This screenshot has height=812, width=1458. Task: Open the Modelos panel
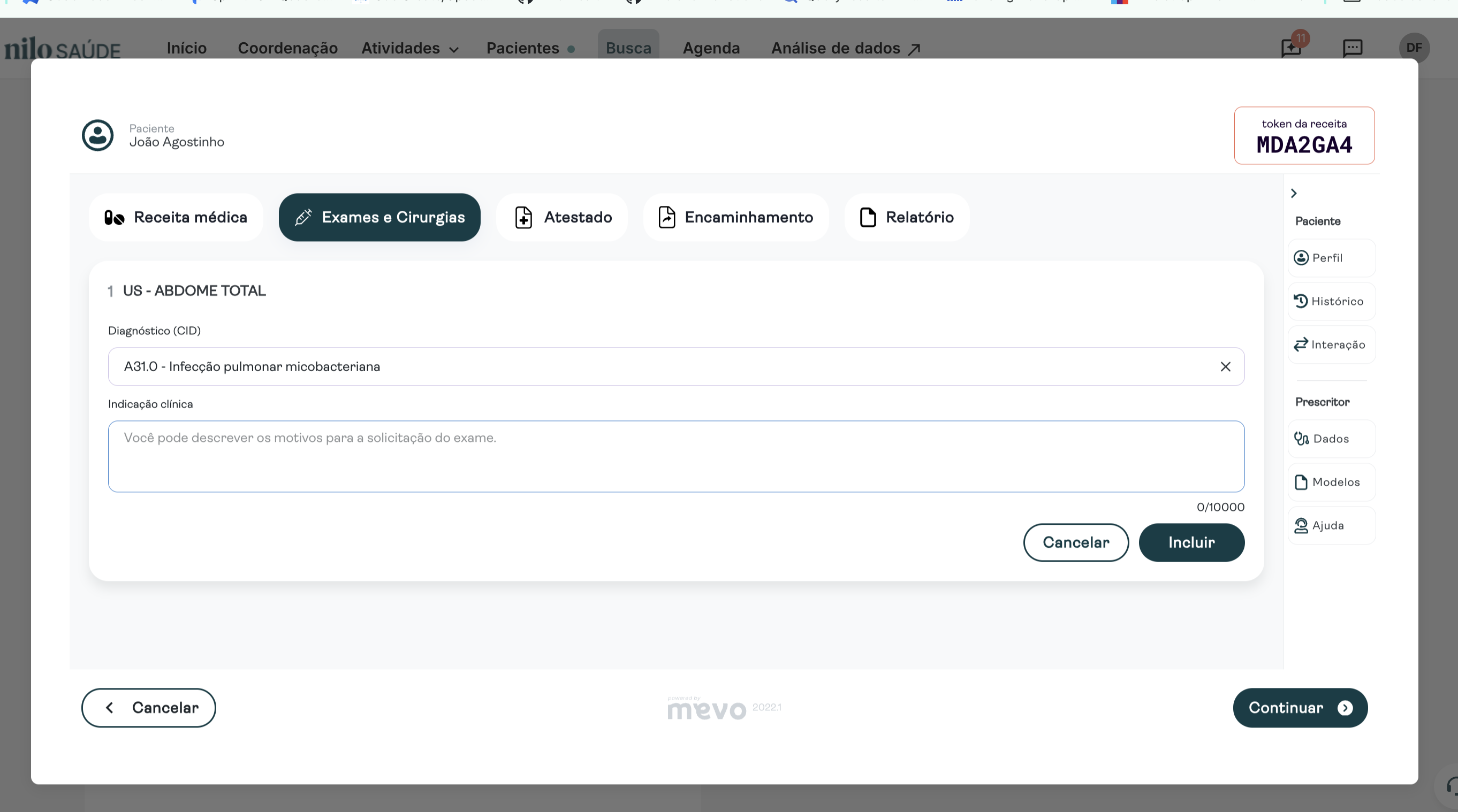coord(1331,482)
